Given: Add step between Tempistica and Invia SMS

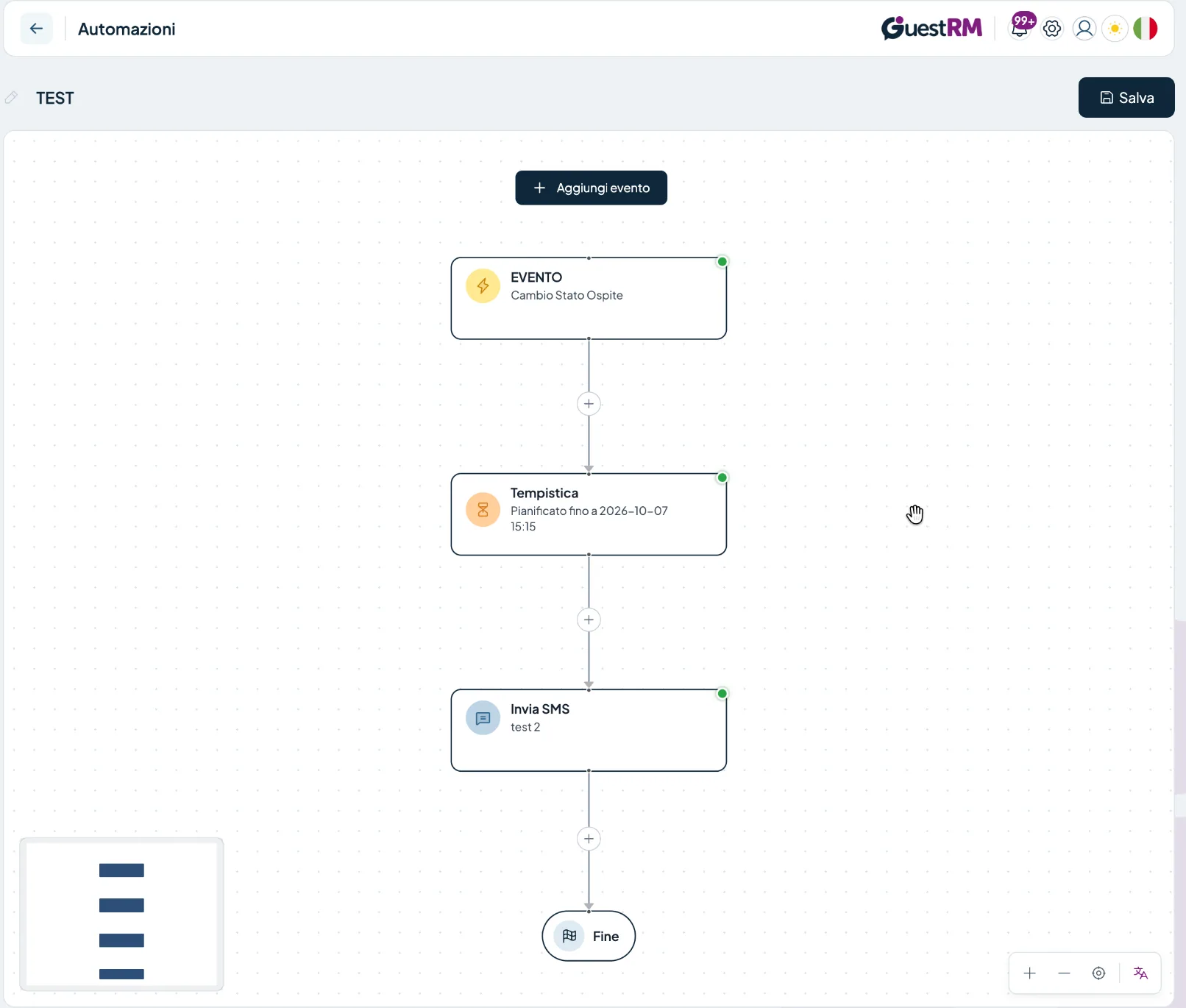Looking at the screenshot, I should pyautogui.click(x=589, y=620).
